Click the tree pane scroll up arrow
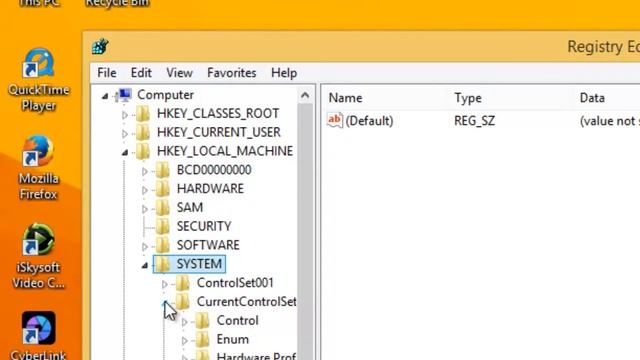Screen dimensions: 640x360 click(x=305, y=96)
